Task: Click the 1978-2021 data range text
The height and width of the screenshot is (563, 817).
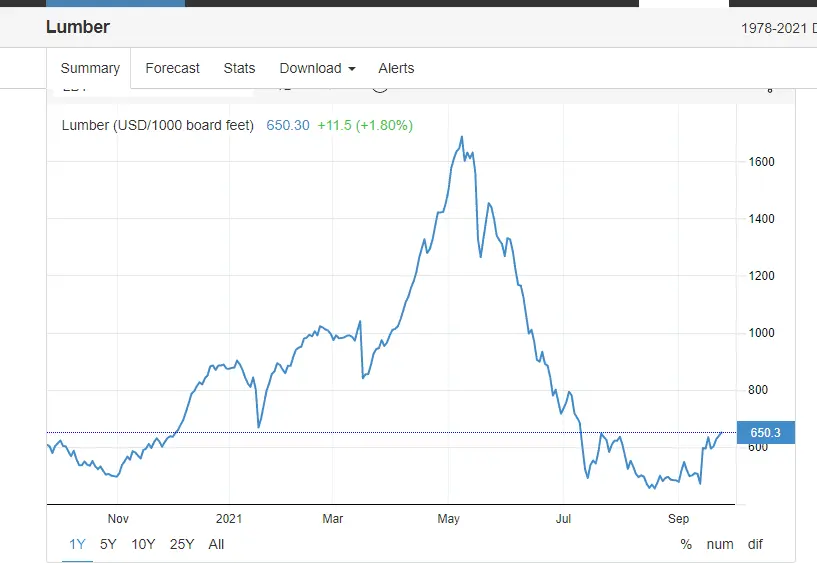Action: point(778,28)
